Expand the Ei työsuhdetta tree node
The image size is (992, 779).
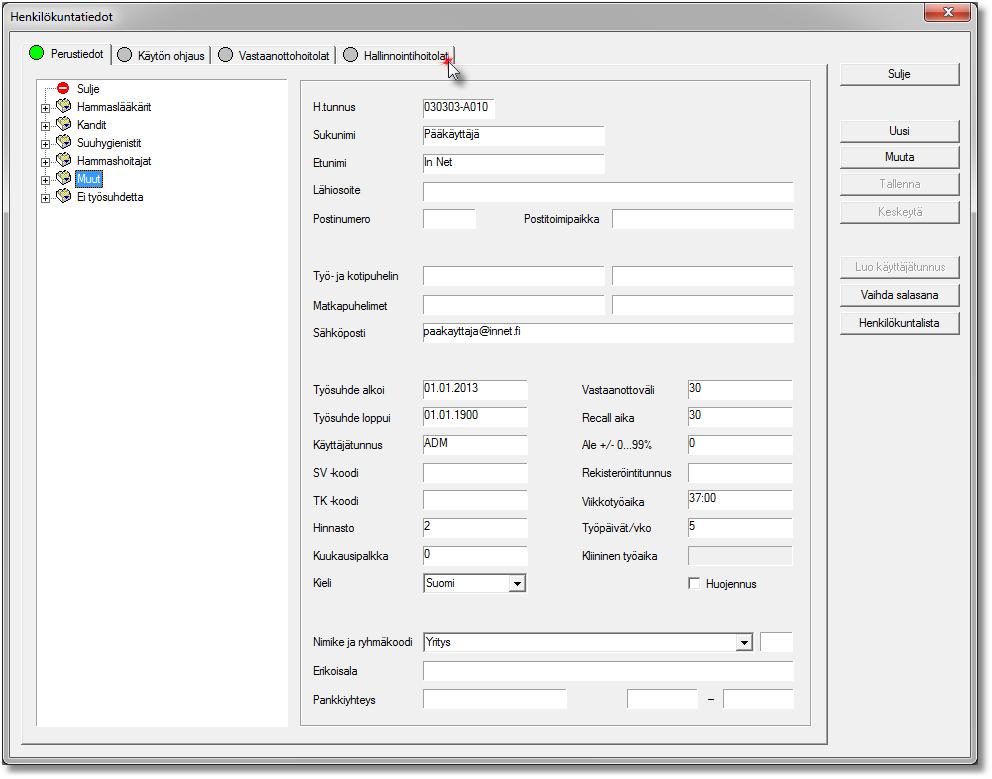(46, 198)
